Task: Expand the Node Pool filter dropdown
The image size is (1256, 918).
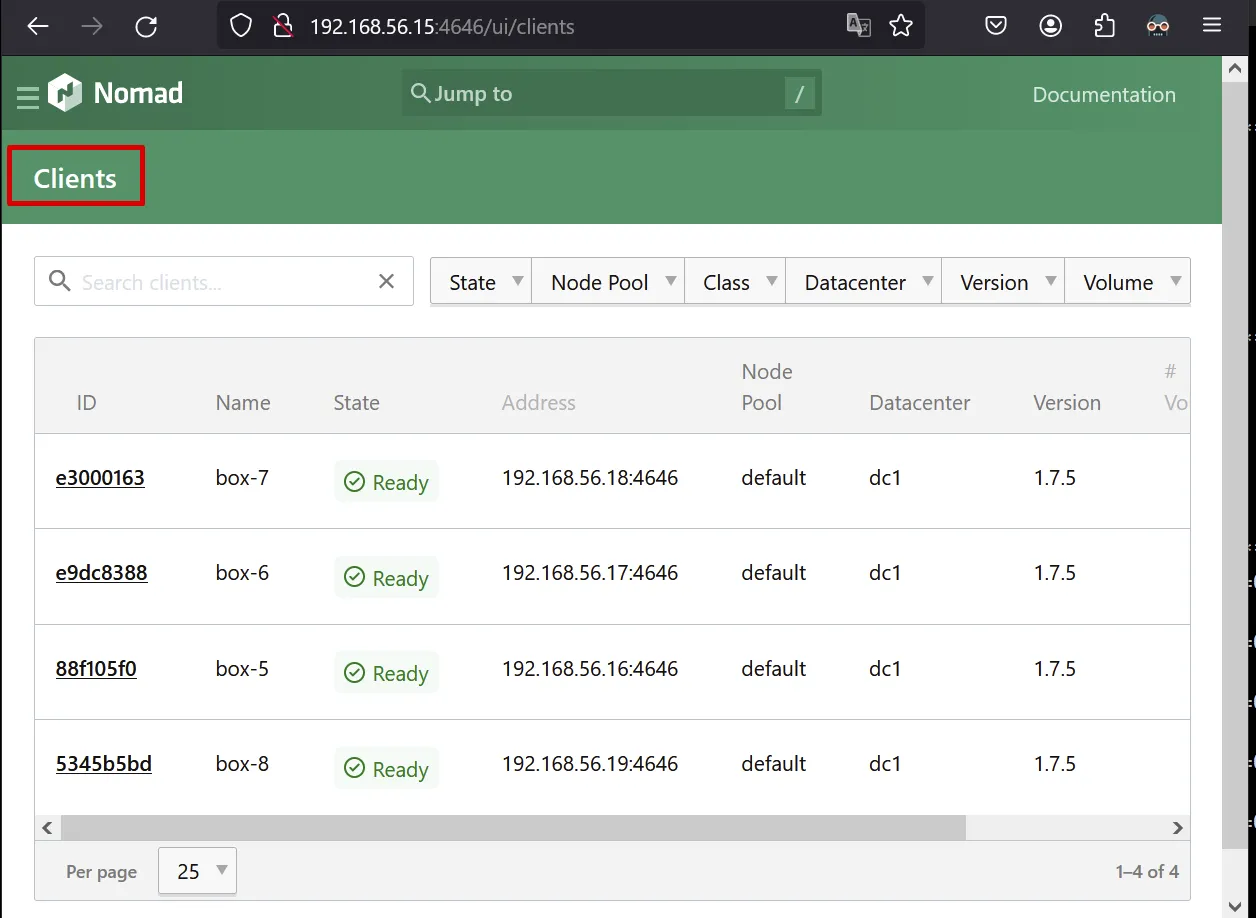Action: click(608, 282)
